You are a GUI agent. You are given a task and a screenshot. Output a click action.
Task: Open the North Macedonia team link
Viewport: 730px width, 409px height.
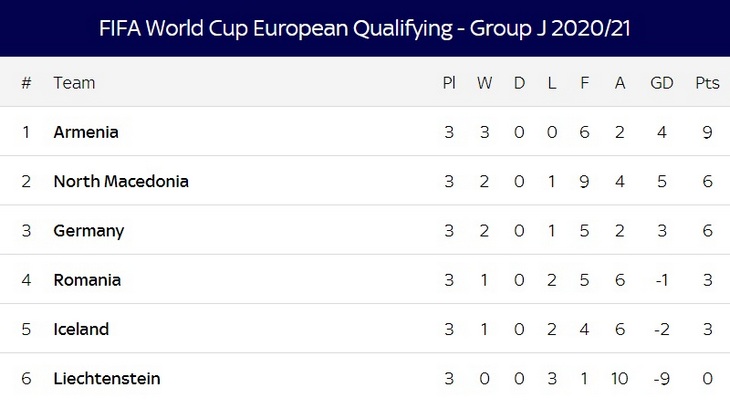121,181
